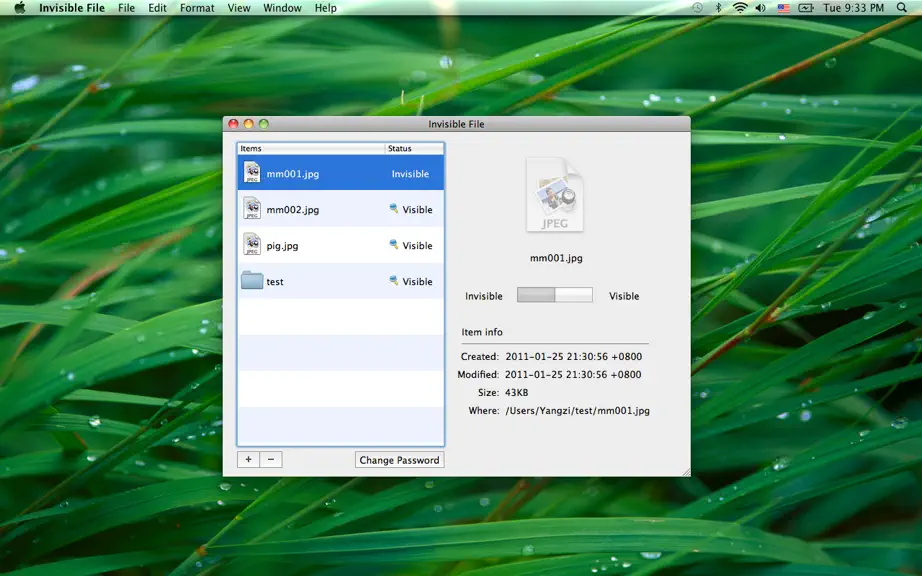Click magnifier icon beside mm002.jpg Visible status
922x576 pixels.
point(393,209)
